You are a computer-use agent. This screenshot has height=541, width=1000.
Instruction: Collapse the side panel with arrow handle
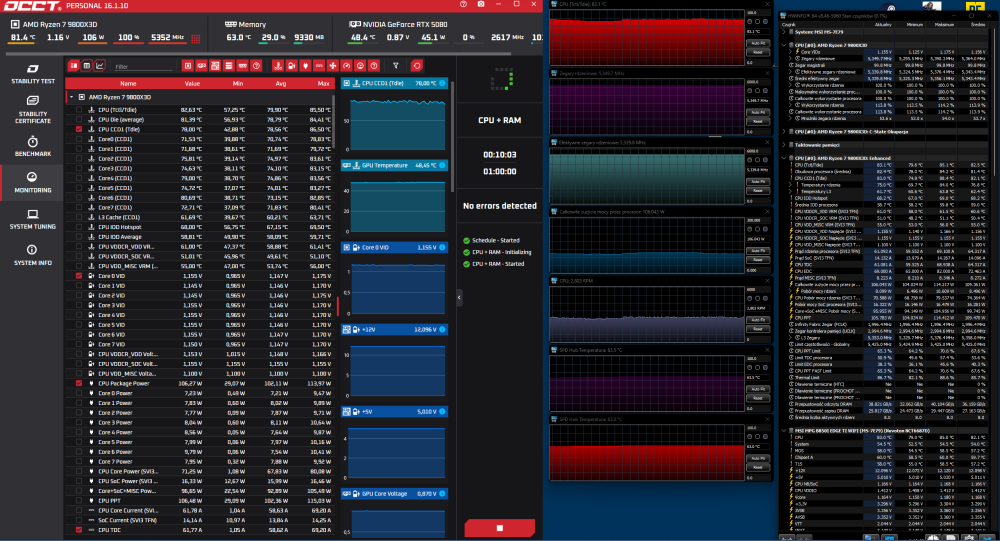[x=459, y=297]
